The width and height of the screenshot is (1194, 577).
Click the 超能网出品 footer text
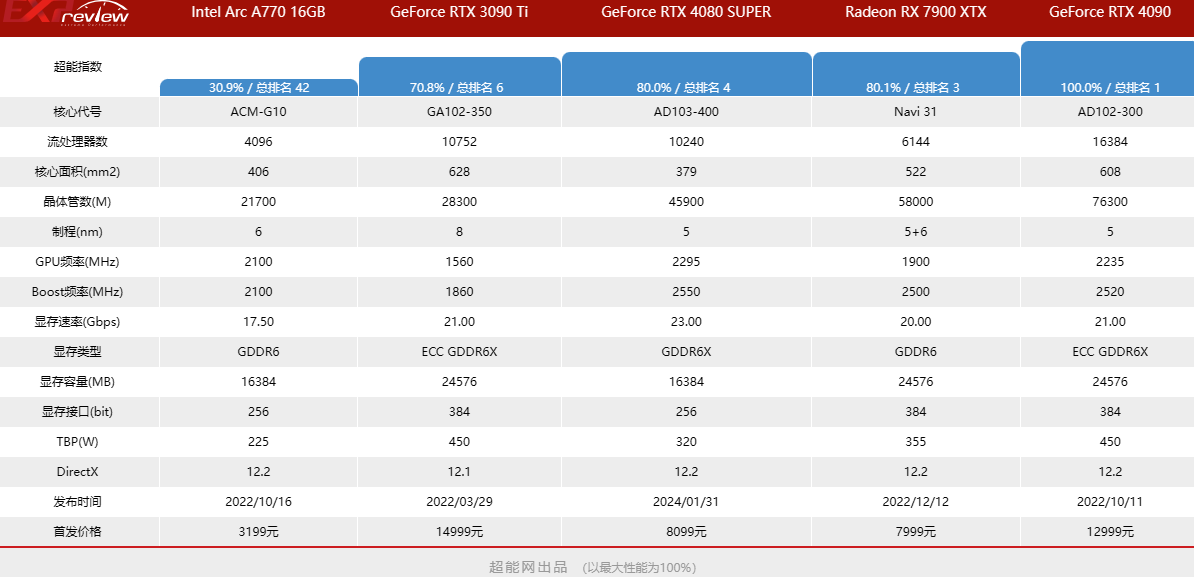coord(528,567)
